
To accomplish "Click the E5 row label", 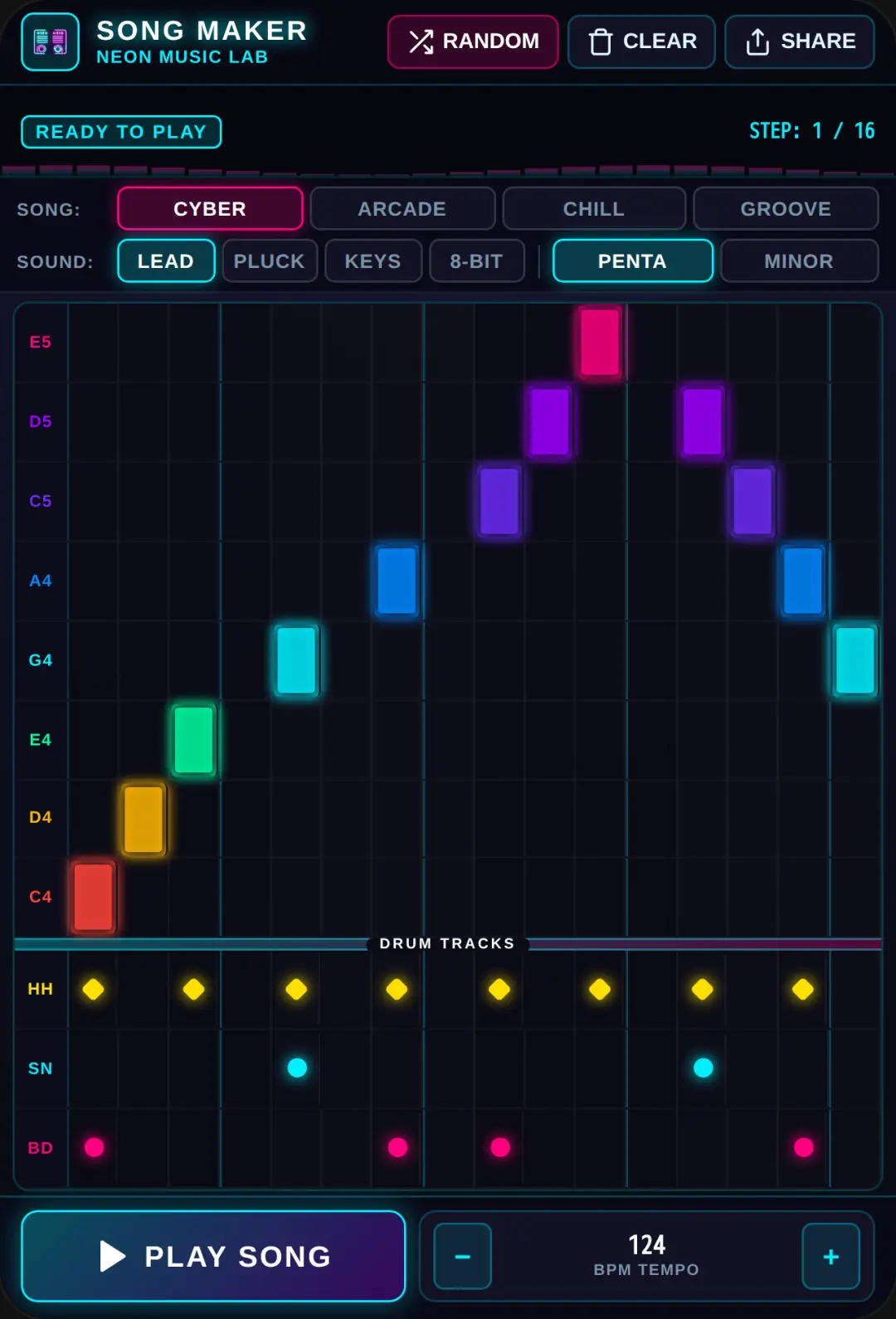I will click(x=41, y=342).
